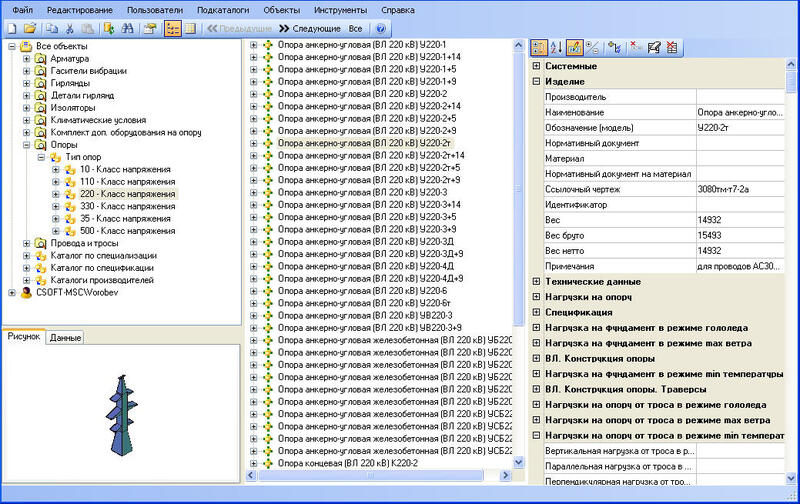Click the expand/collapse all plus-minus icon
The image size is (800, 504).
(592, 47)
